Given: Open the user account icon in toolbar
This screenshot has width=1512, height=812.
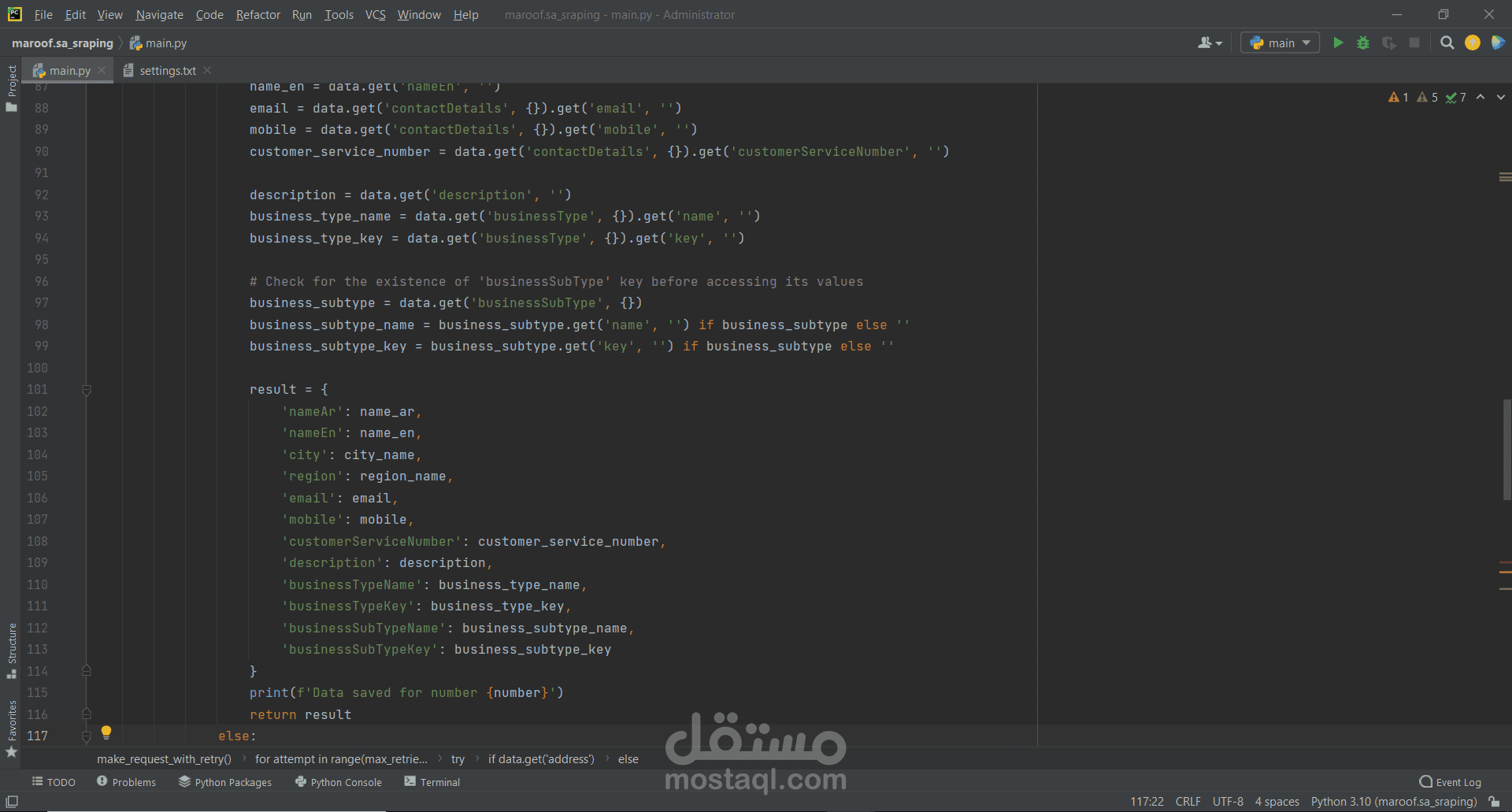Looking at the screenshot, I should point(1210,43).
